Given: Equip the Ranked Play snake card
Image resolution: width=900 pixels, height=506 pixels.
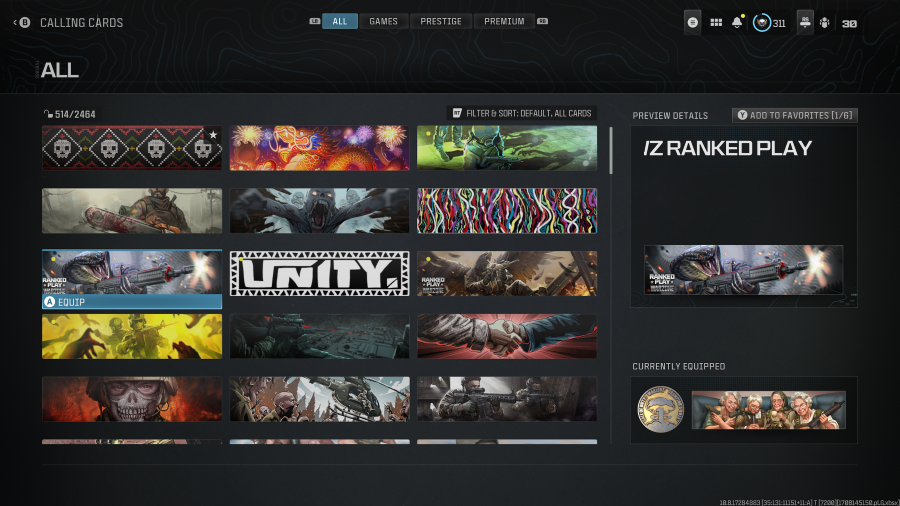Looking at the screenshot, I should click(x=132, y=302).
